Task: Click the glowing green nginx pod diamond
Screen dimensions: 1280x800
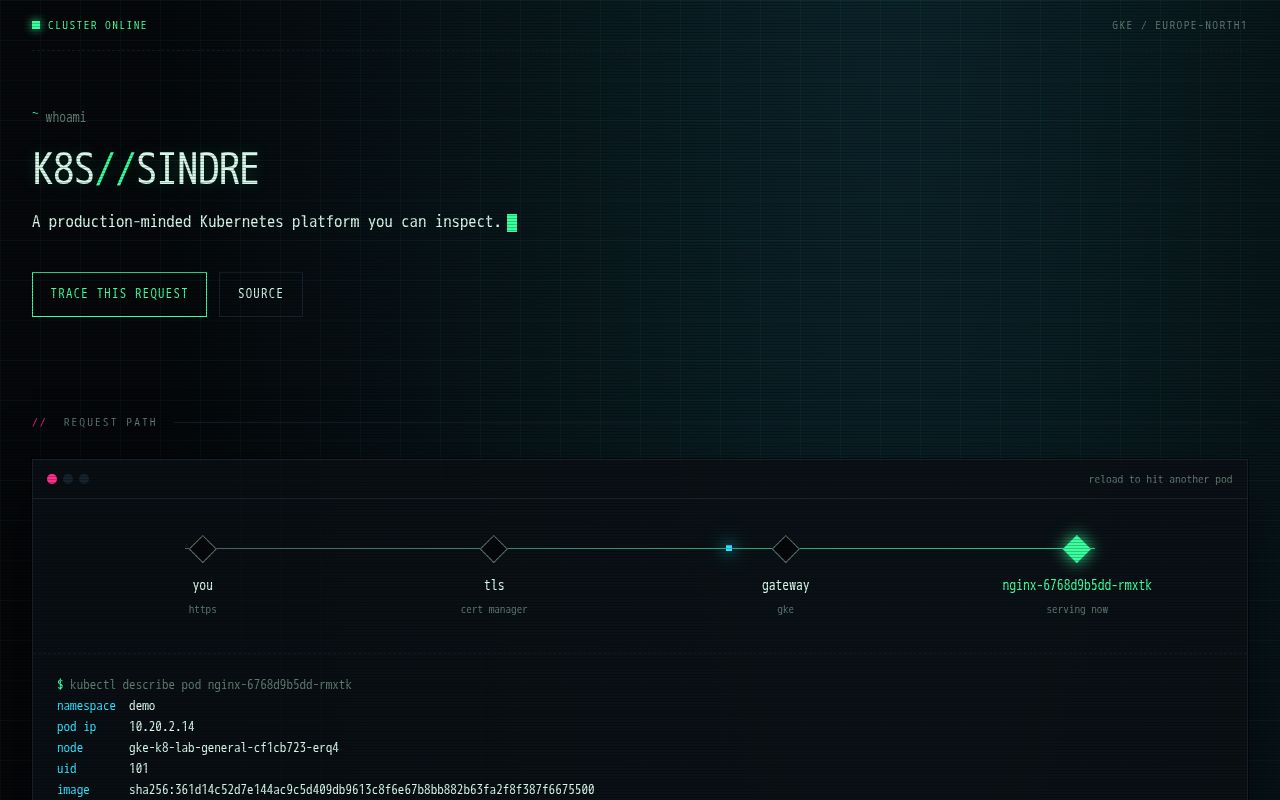Action: [x=1077, y=549]
